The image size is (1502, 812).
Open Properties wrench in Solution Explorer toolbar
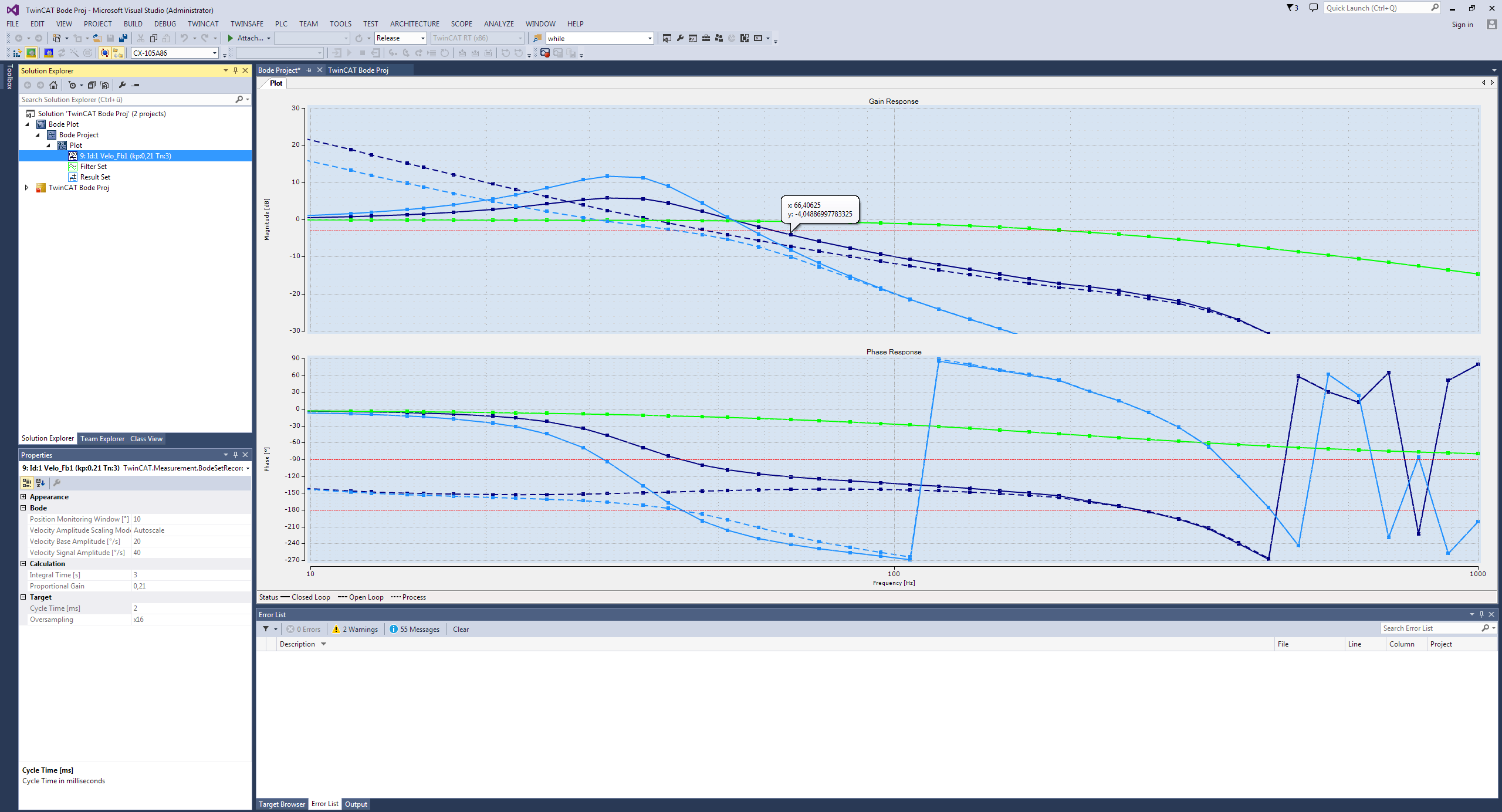point(122,85)
